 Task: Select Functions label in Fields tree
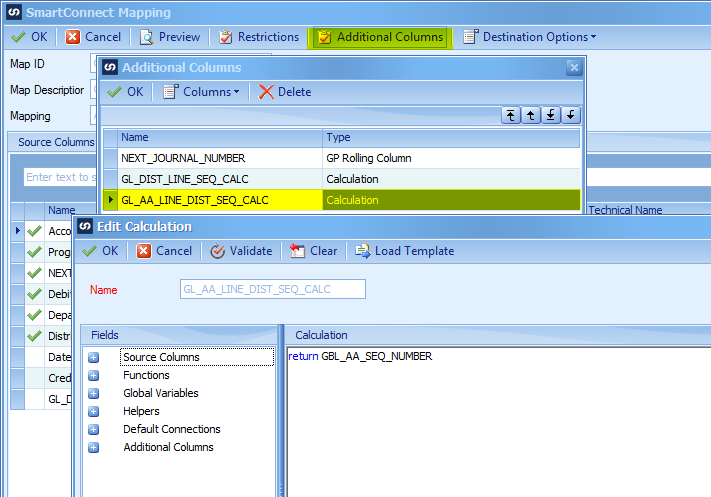pyautogui.click(x=146, y=375)
